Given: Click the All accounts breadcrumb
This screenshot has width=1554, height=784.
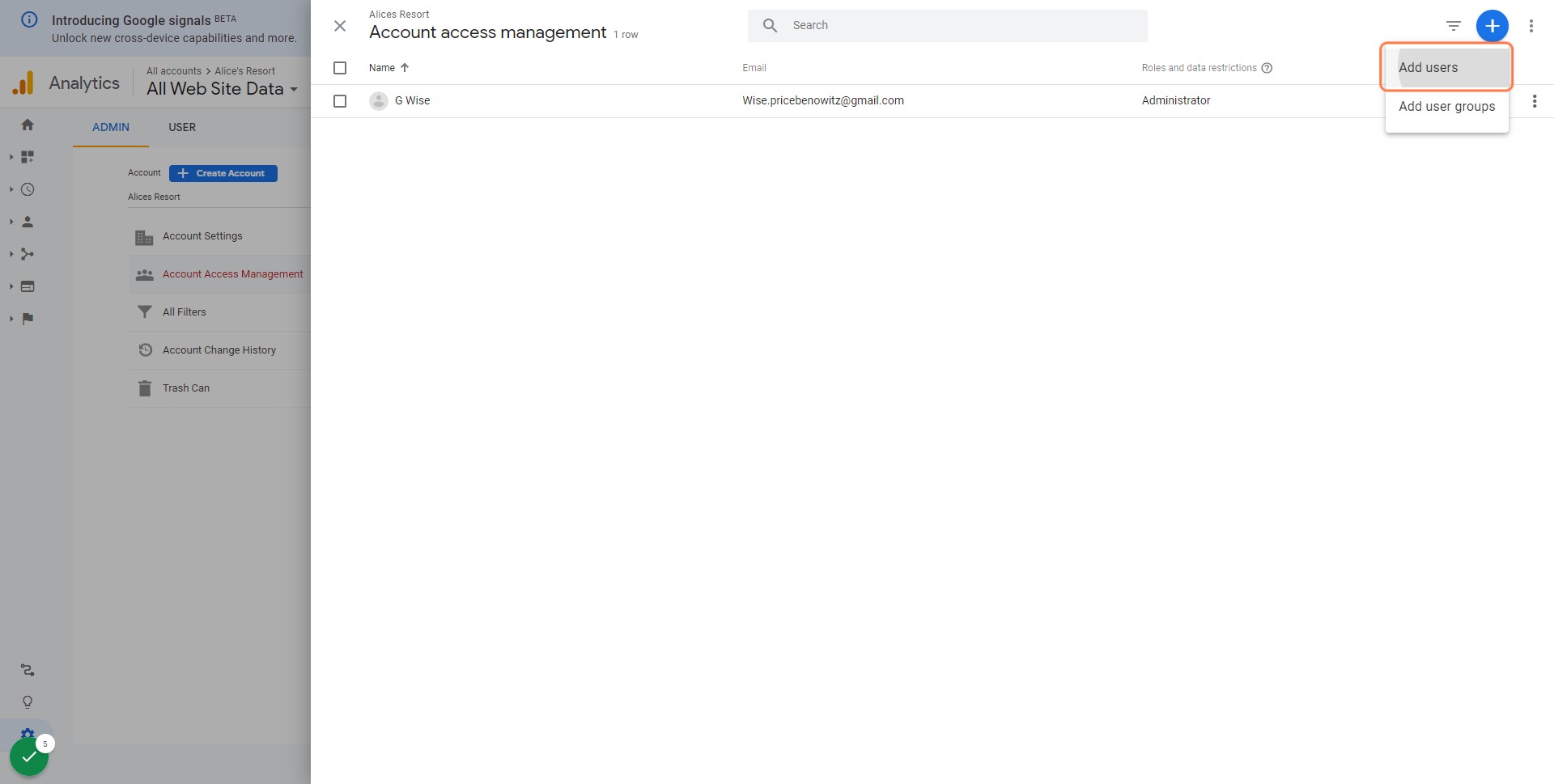Looking at the screenshot, I should 174,71.
